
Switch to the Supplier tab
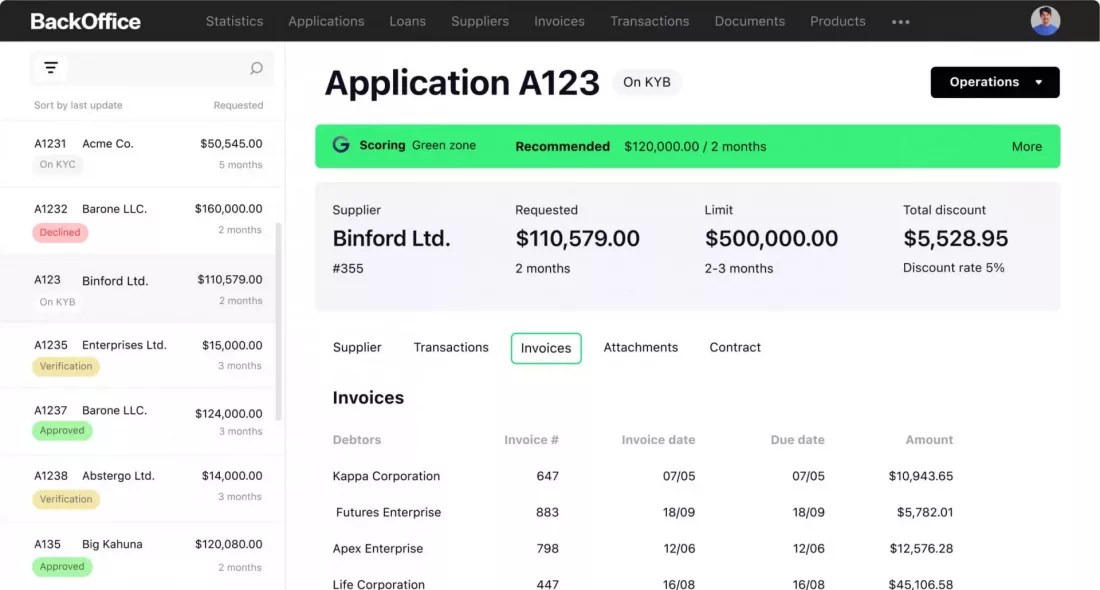click(357, 347)
